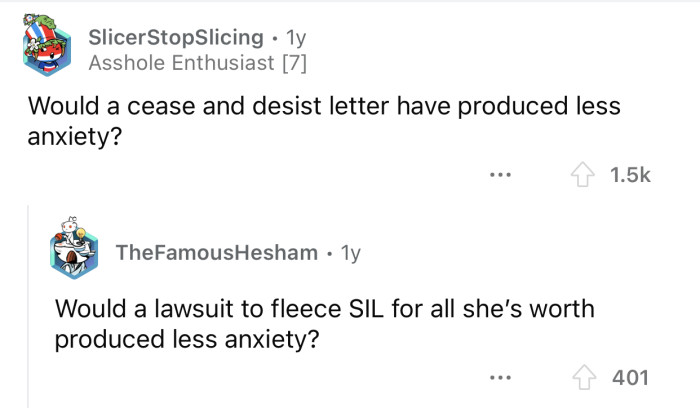Viewport: 700px width, 408px height.
Task: Click the 1y timestamp beside TheFamousHesham
Action: coord(350,254)
